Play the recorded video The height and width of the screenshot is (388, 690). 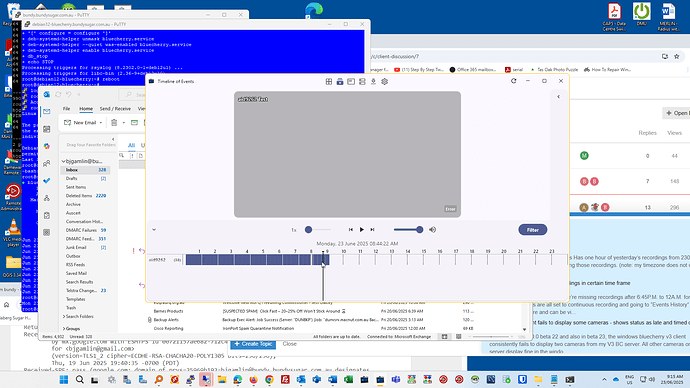(x=362, y=230)
